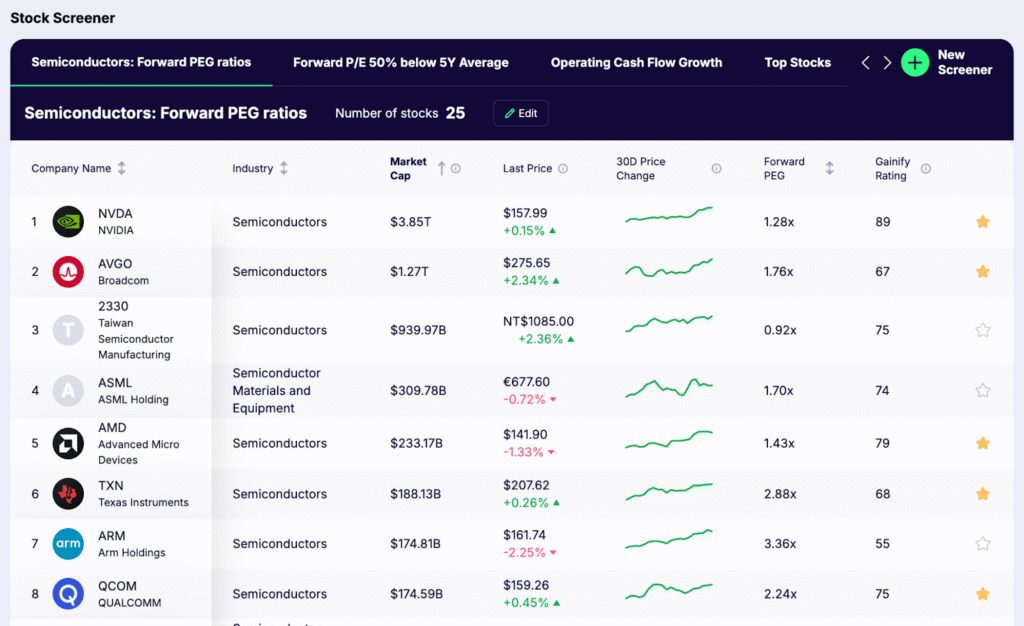This screenshot has width=1024, height=626.
Task: Click the TXN ticker text
Action: pos(110,486)
